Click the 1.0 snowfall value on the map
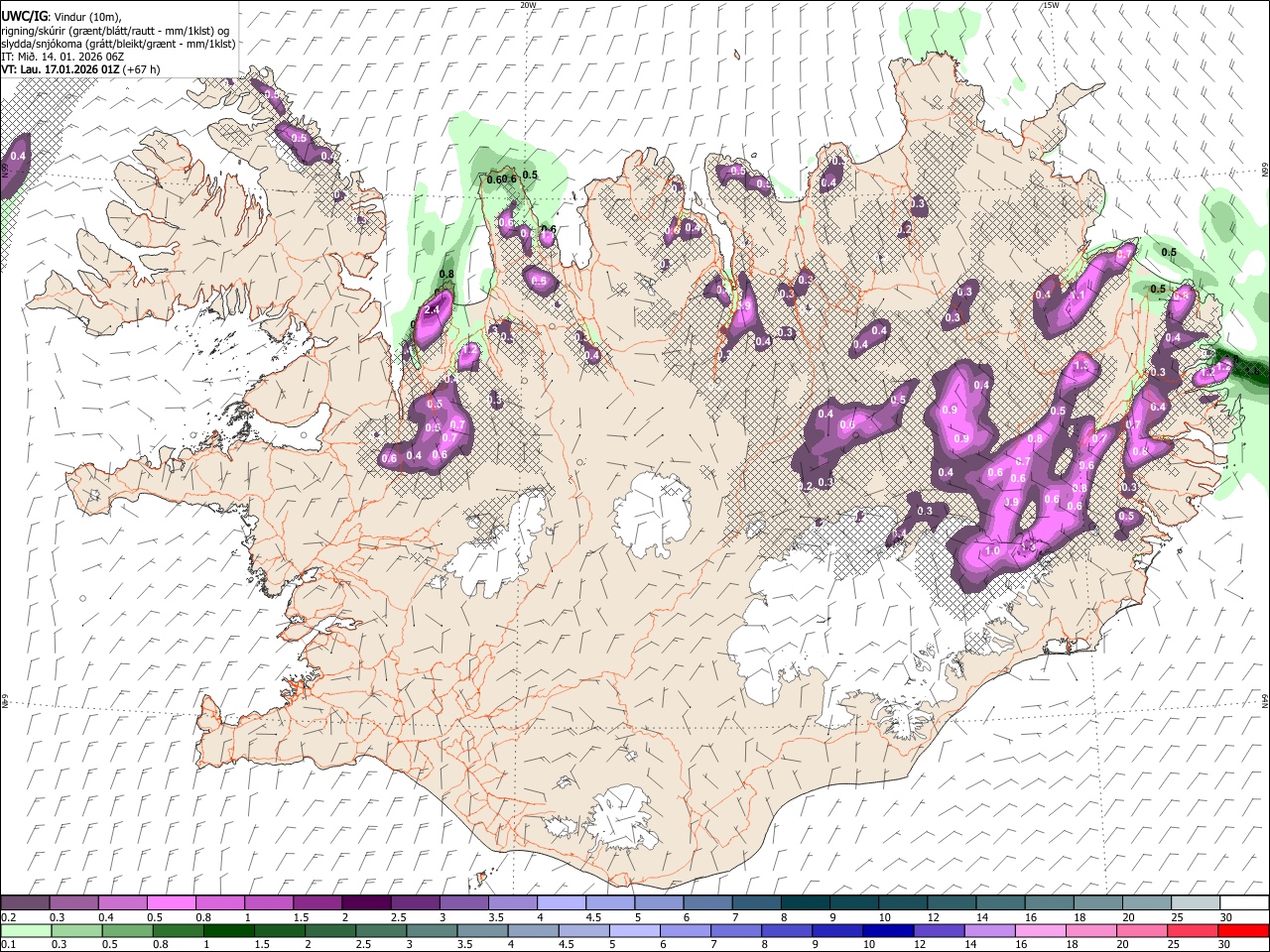The height and width of the screenshot is (952, 1270). tap(991, 551)
